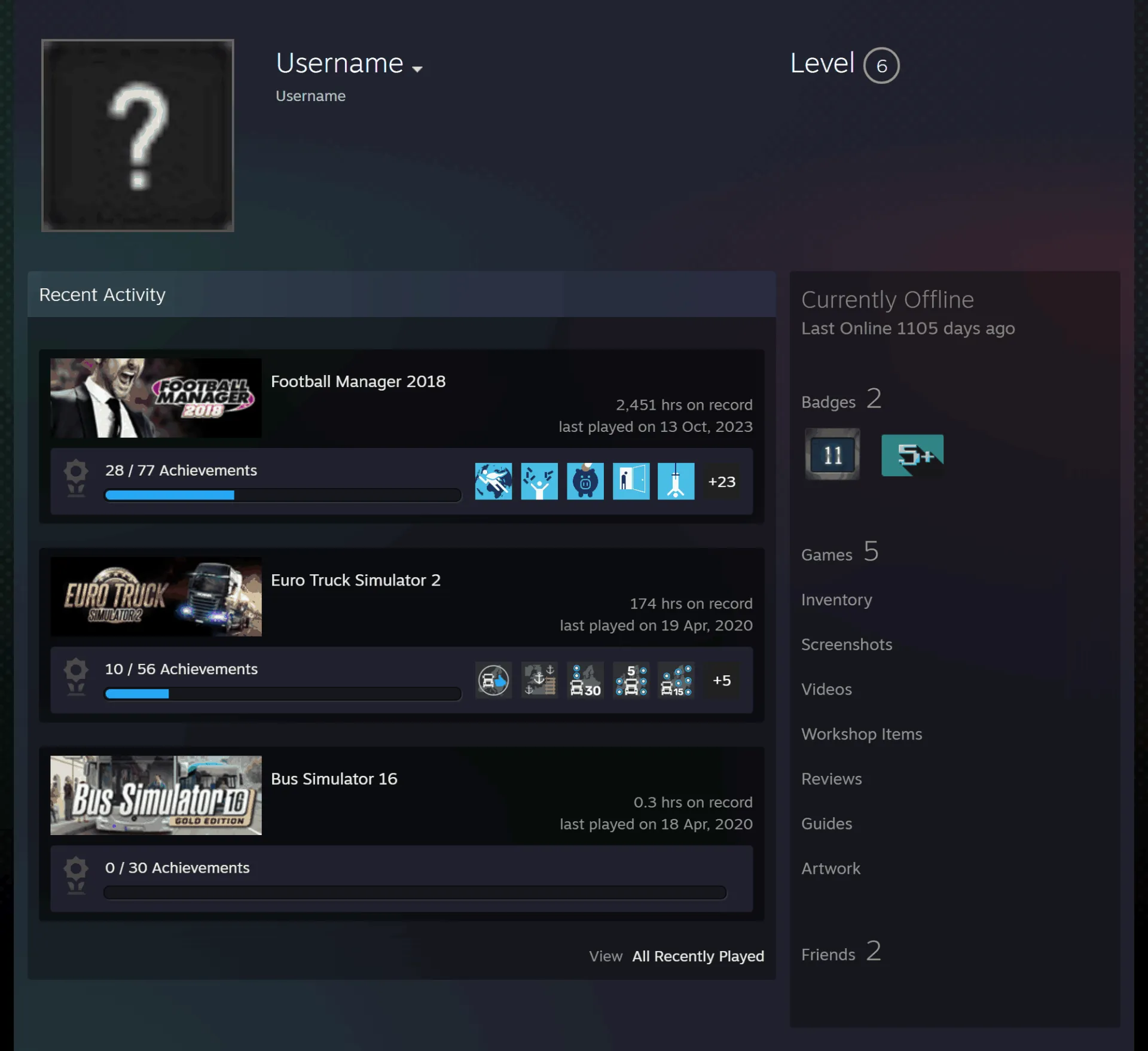Click the 5 trucks achievement icon

tap(631, 680)
